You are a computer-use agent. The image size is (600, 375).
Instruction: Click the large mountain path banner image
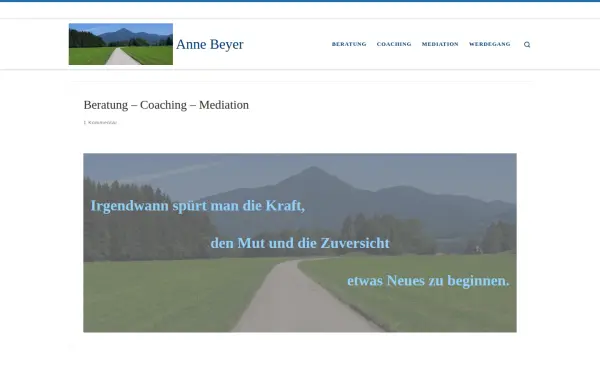[x=300, y=243]
